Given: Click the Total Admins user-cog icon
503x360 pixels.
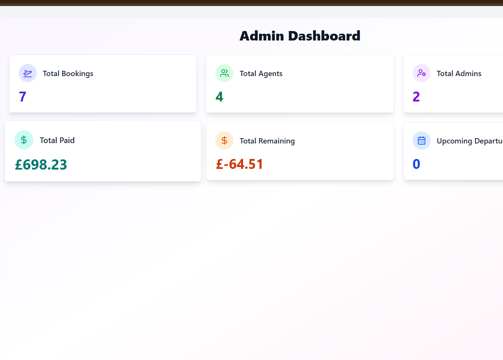Looking at the screenshot, I should coord(422,73).
